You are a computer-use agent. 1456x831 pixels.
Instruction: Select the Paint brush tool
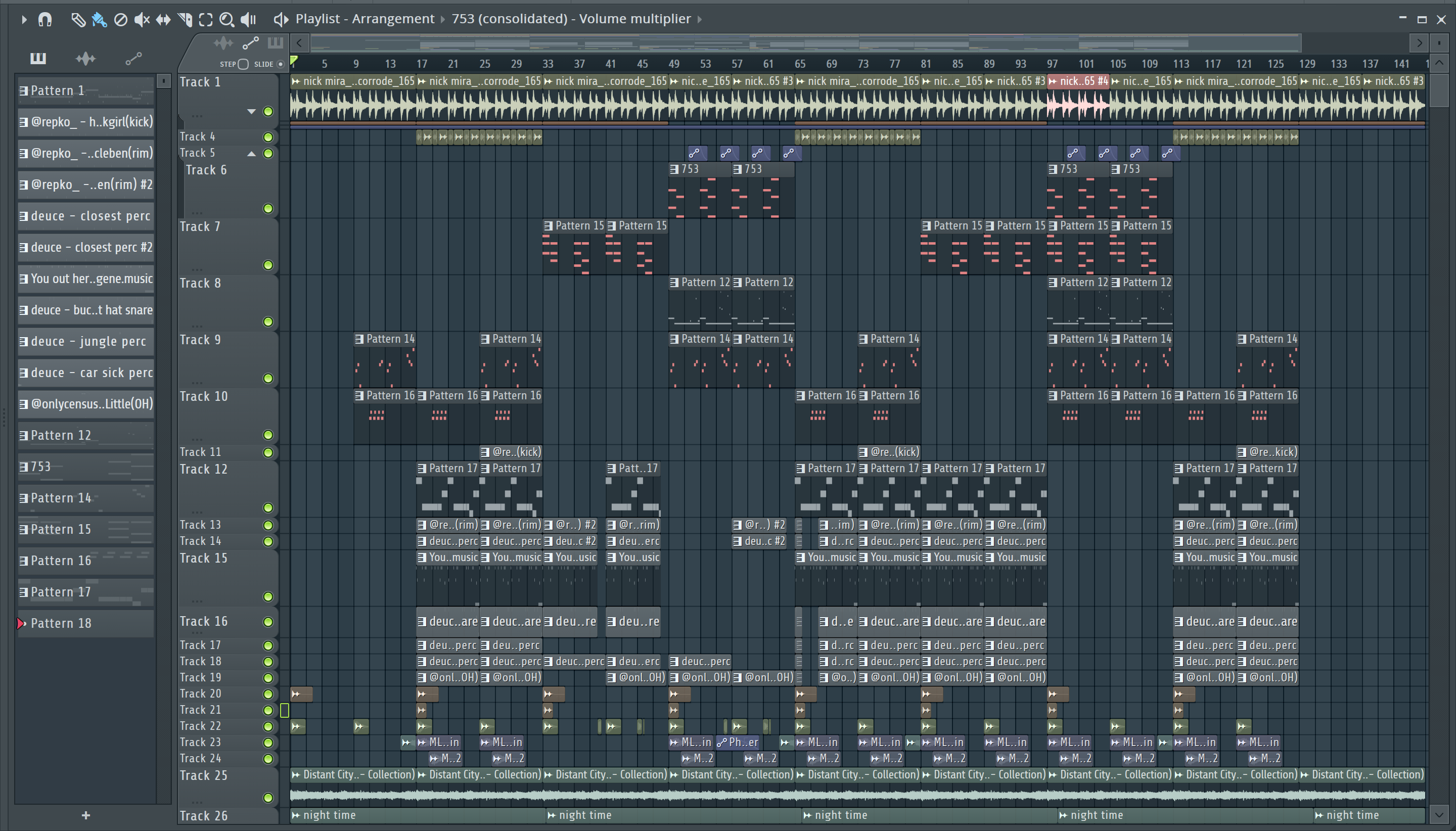[99, 20]
